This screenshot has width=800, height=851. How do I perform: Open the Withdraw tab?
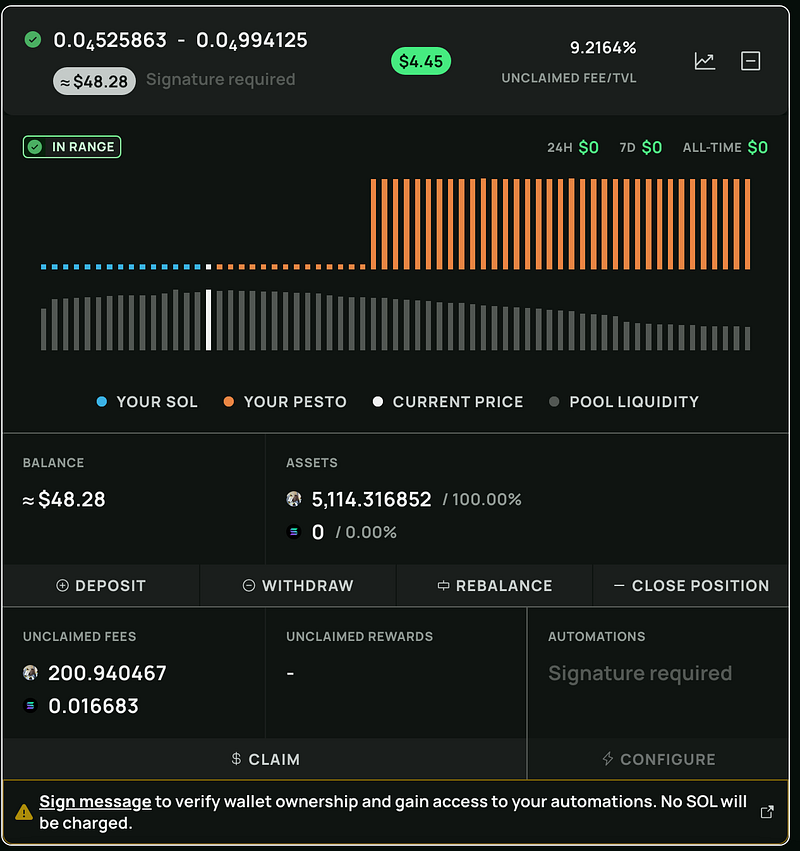tap(297, 586)
